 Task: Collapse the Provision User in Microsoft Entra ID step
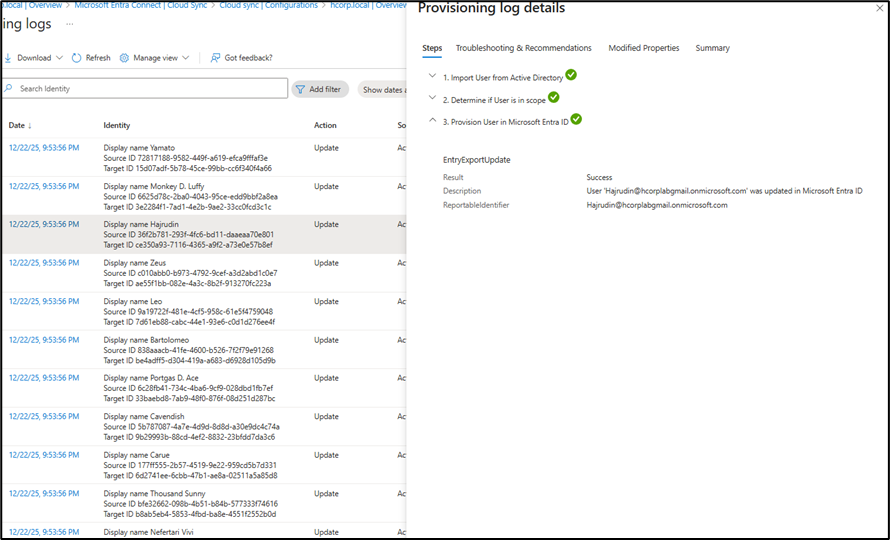pyautogui.click(x=432, y=120)
